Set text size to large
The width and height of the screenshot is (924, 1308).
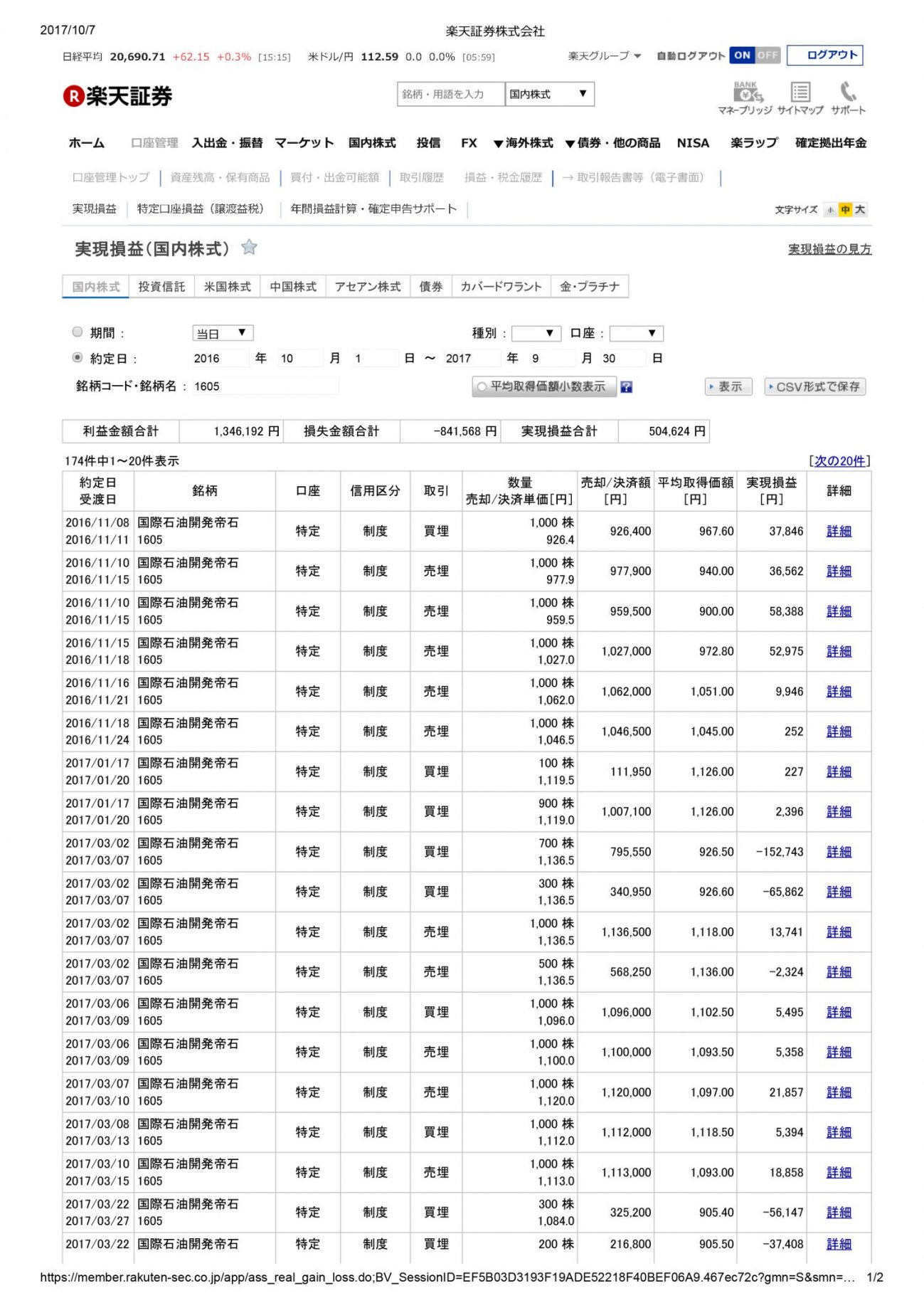click(860, 210)
